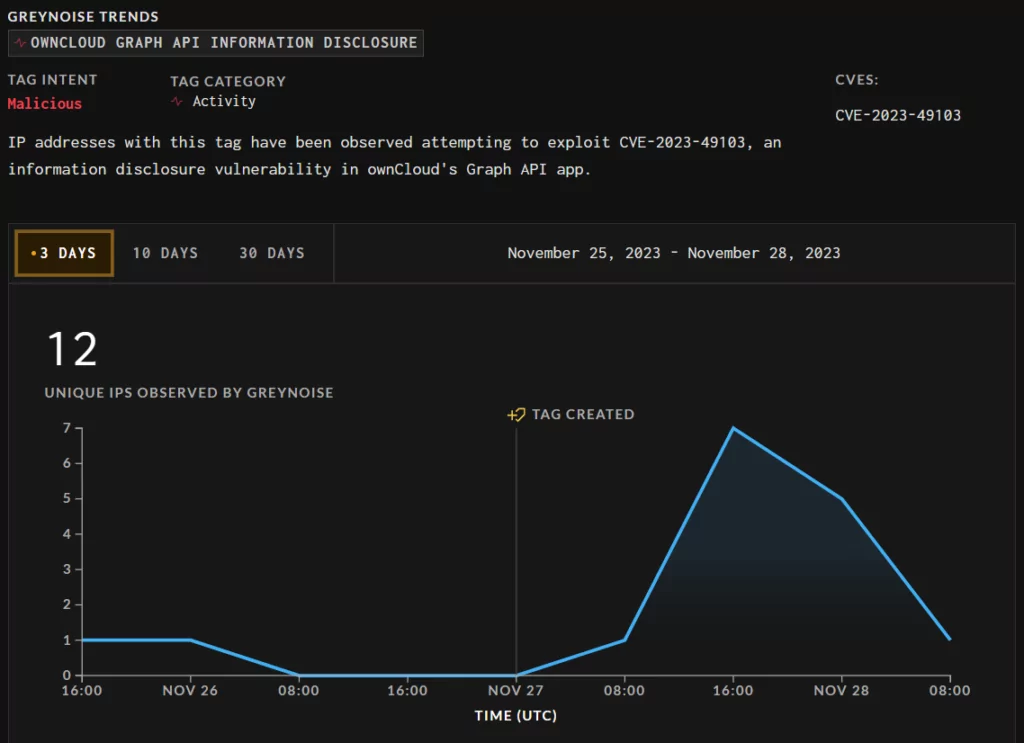Click the Activity category pulse icon
This screenshot has width=1024, height=743.
tap(177, 101)
